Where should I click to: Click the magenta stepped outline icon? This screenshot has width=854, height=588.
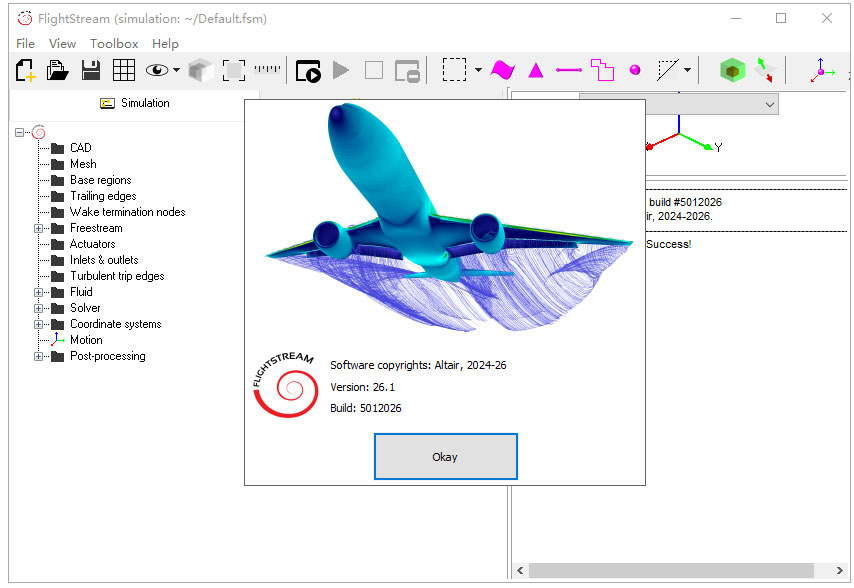(x=602, y=70)
